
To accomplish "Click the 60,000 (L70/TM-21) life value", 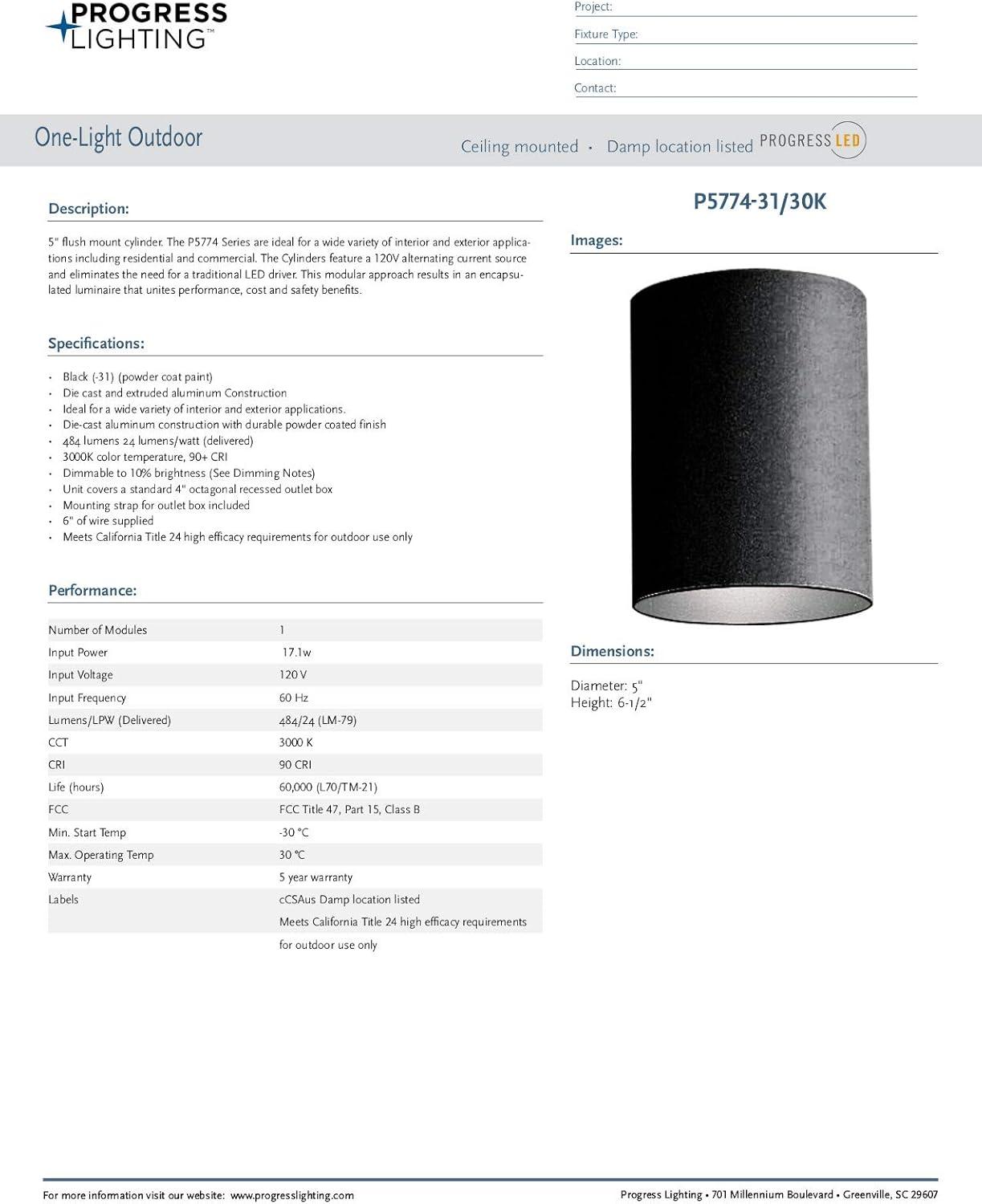I will click(328, 787).
